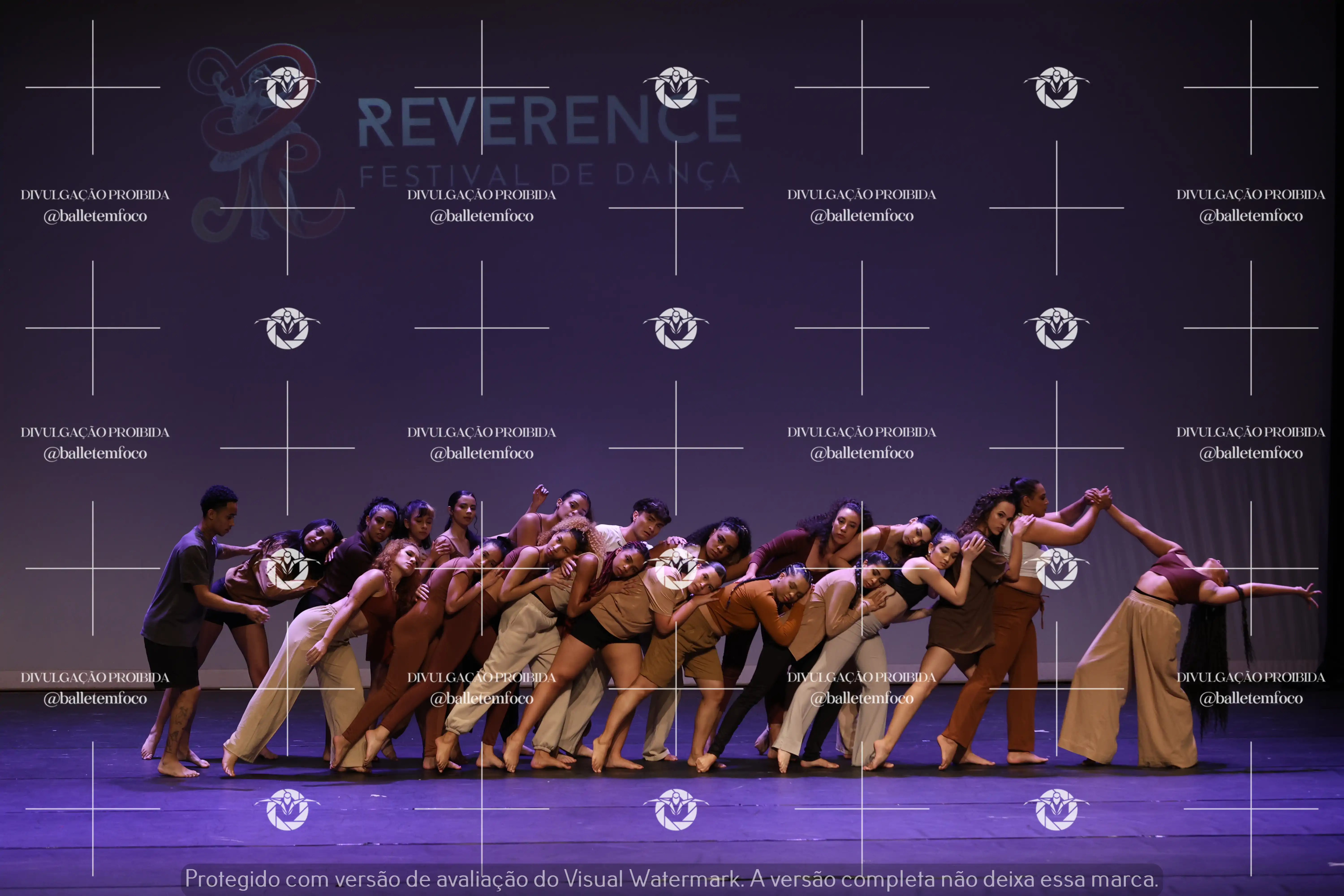Click the camera watermark icon over the REVERENCE lettering

click(x=676, y=87)
